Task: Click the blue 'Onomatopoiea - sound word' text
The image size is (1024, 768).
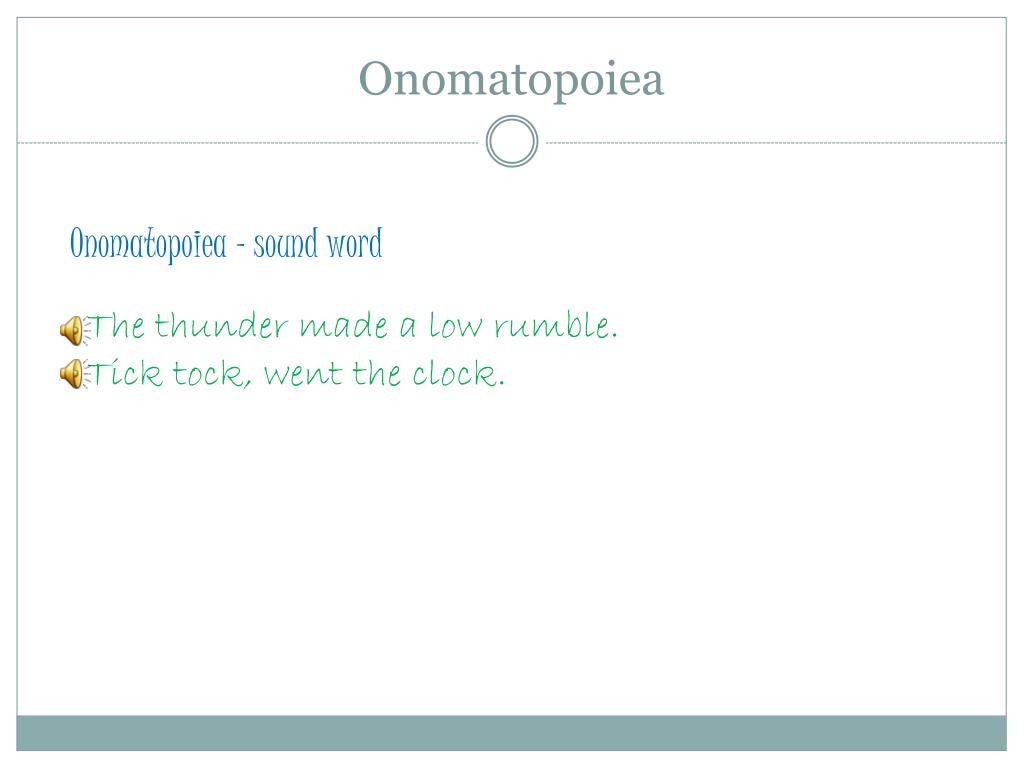Action: pyautogui.click(x=226, y=244)
